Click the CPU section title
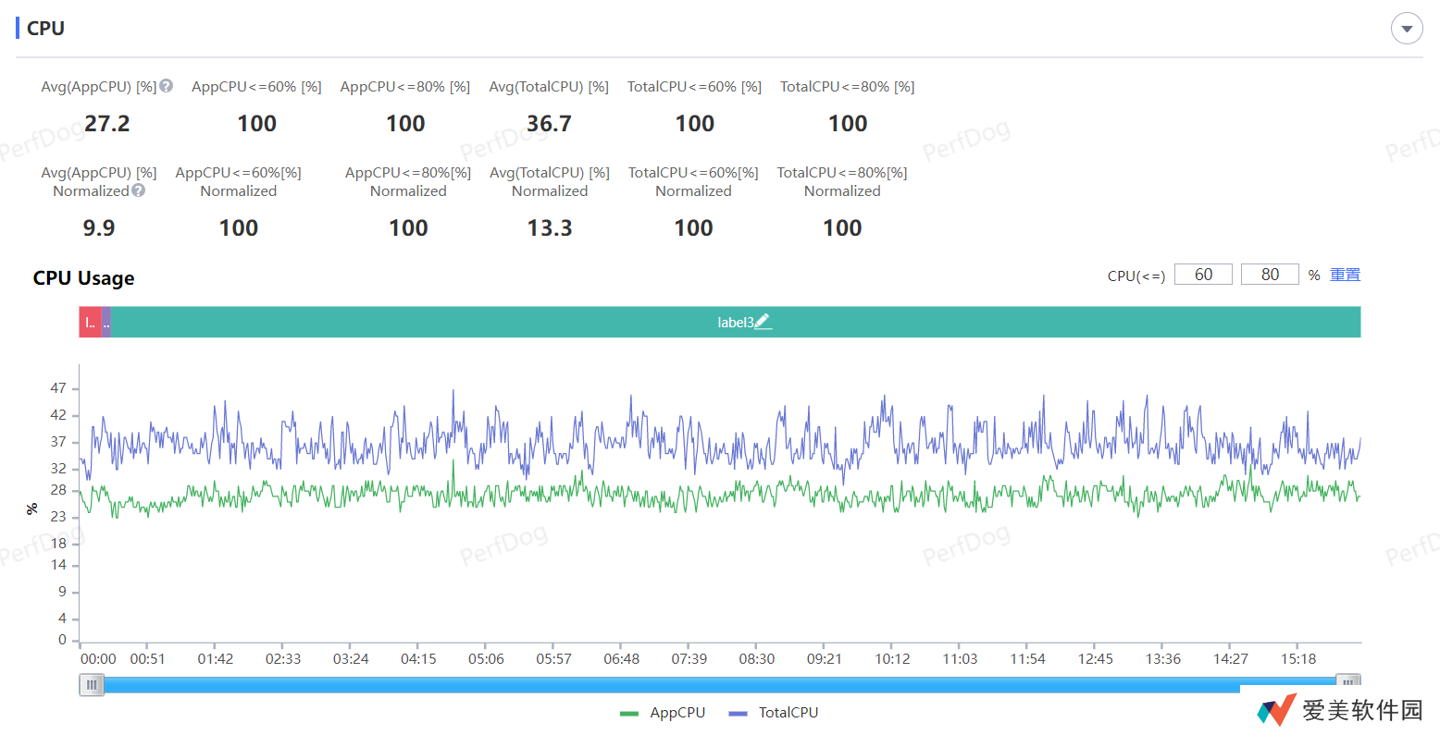The width and height of the screenshot is (1440, 735). click(x=46, y=28)
